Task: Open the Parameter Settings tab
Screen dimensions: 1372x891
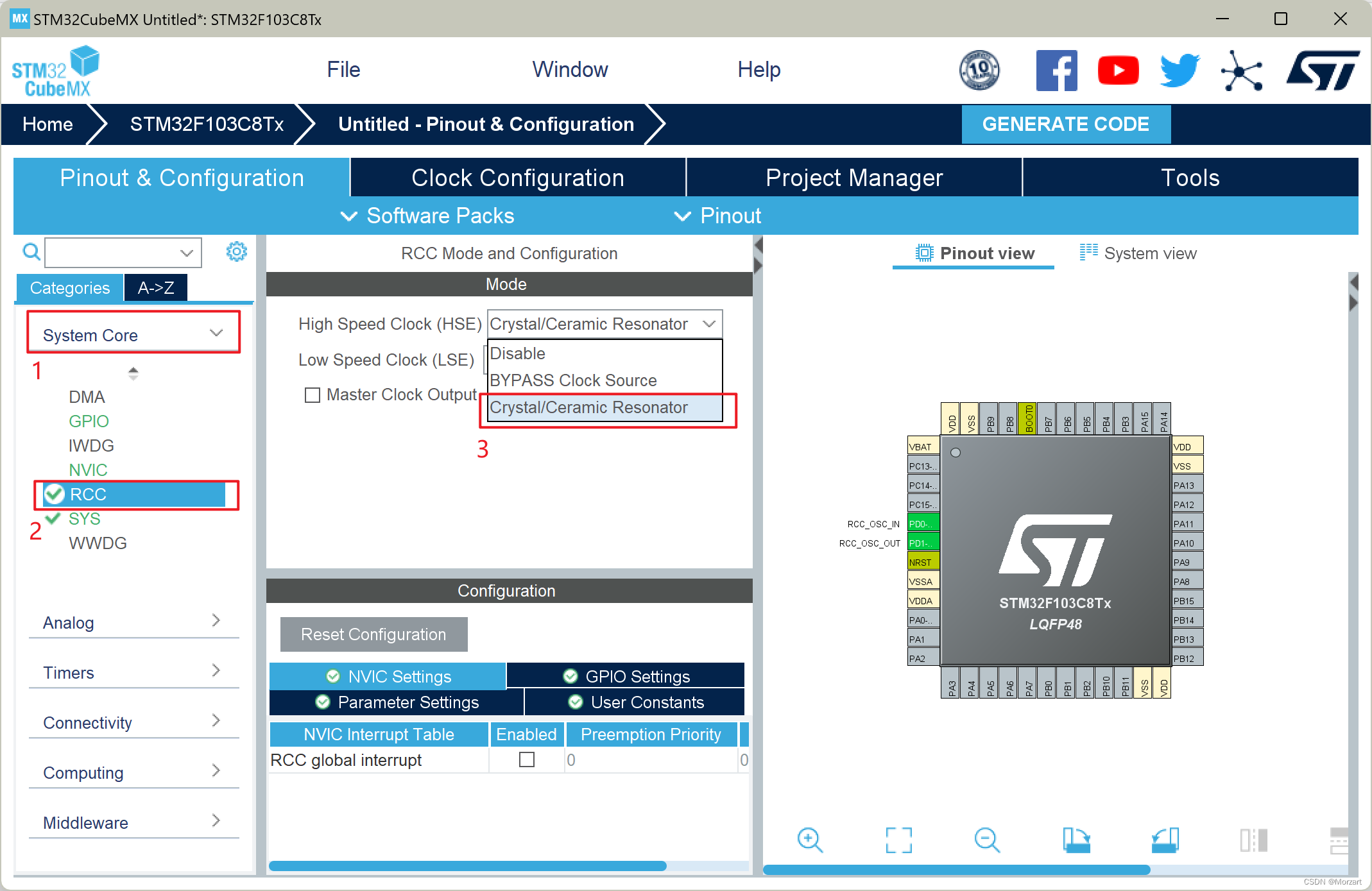Action: pos(397,702)
